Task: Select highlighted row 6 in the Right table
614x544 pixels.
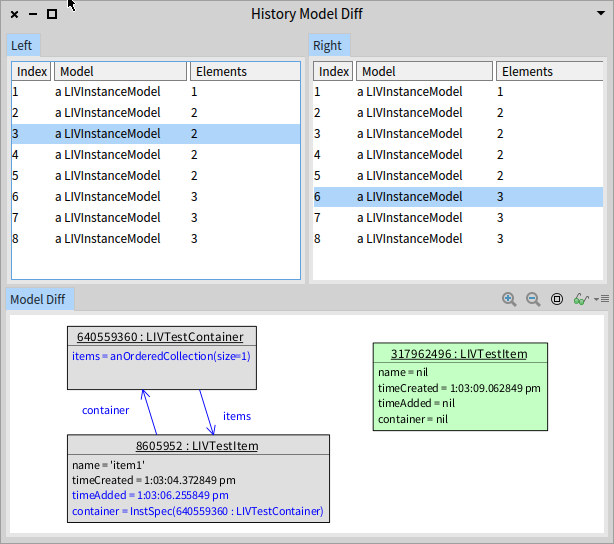Action: coord(458,197)
